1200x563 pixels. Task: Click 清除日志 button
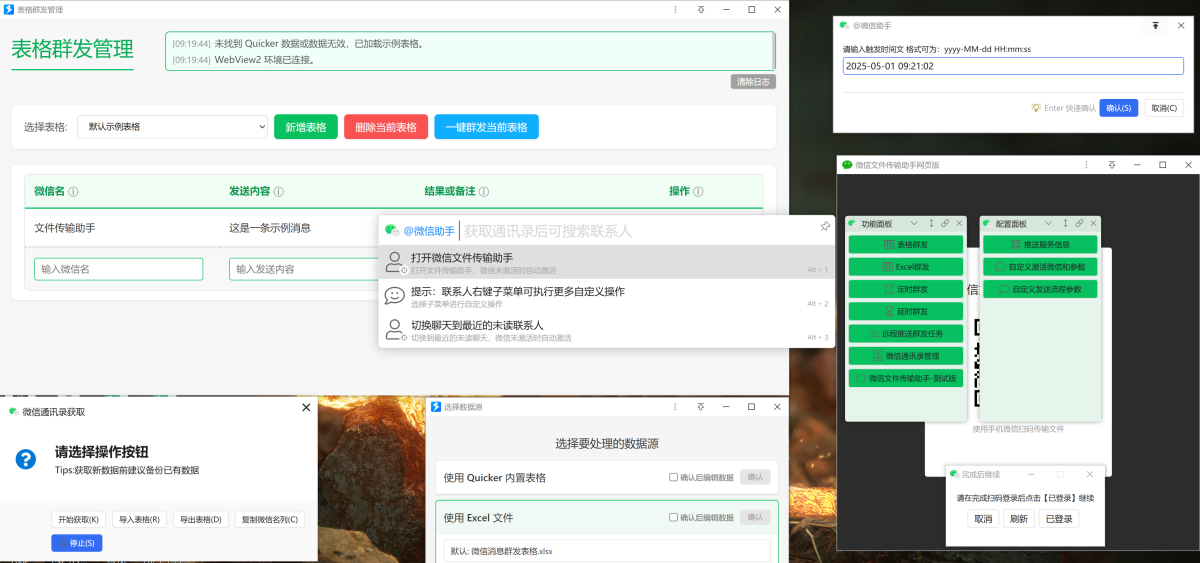753,82
